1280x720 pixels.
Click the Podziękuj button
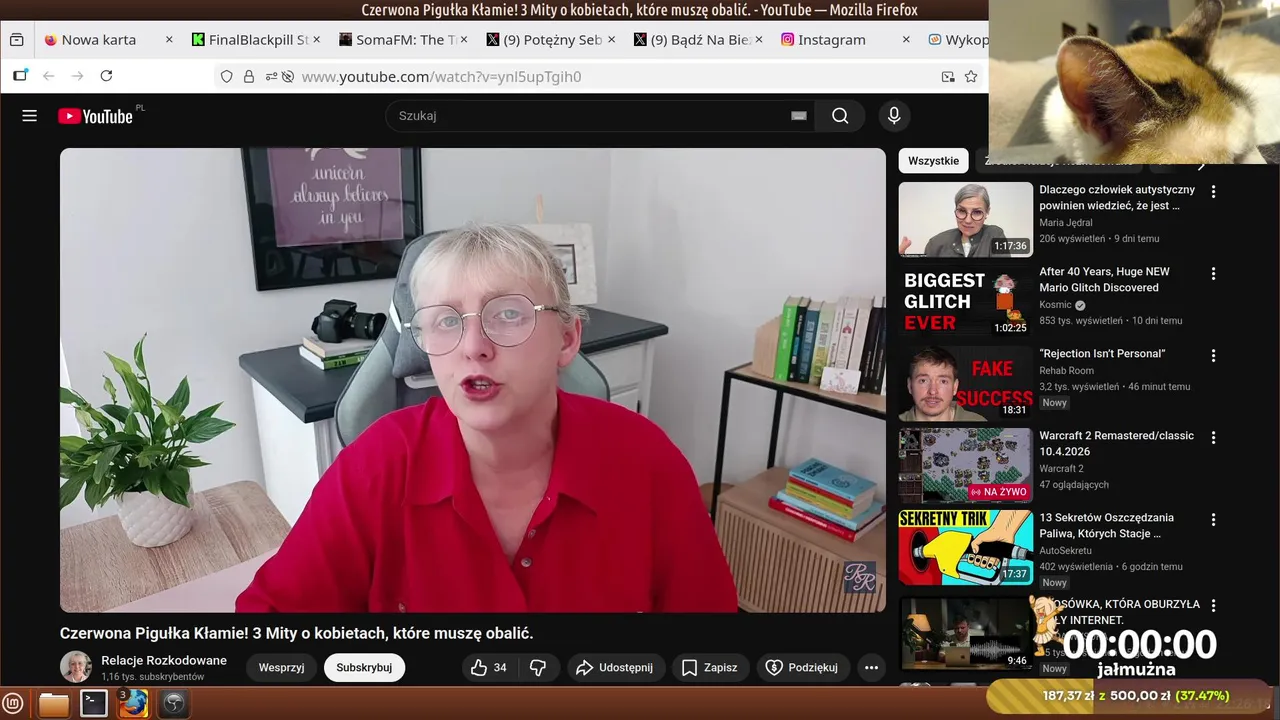point(802,667)
